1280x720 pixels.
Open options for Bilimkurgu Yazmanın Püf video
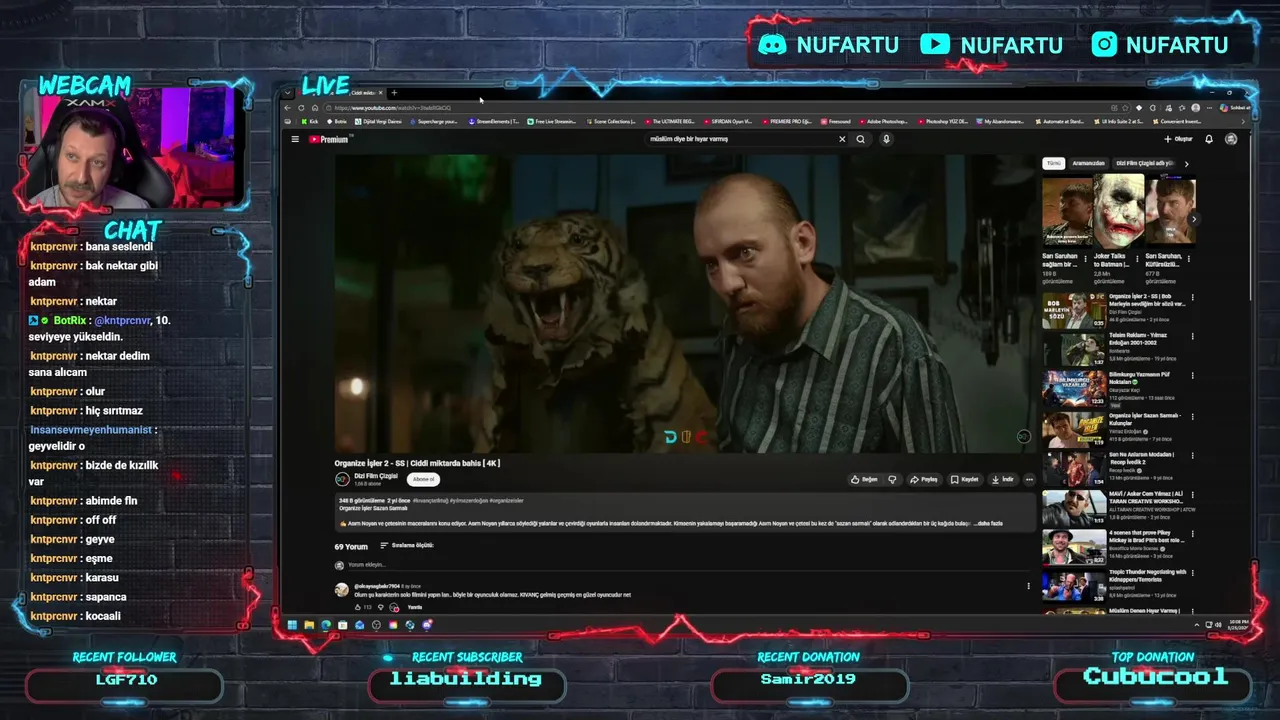pyautogui.click(x=1192, y=375)
